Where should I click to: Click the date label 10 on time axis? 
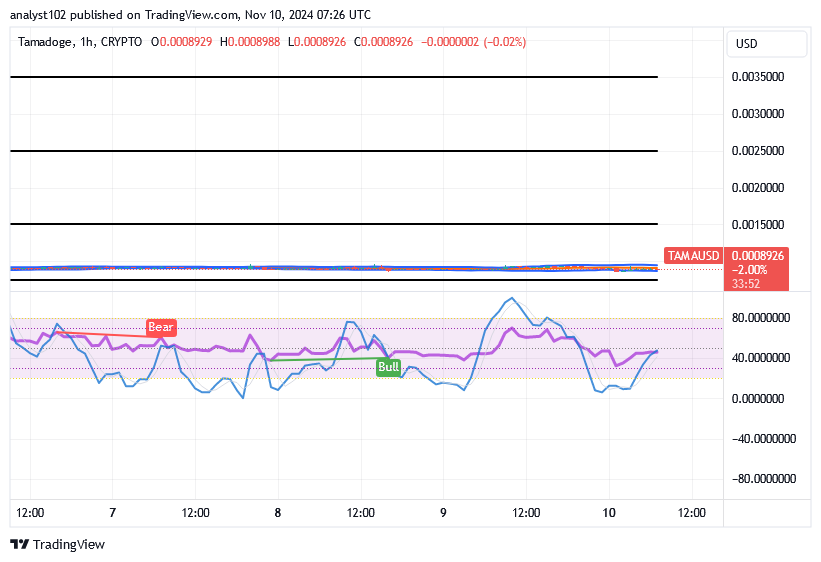point(609,513)
